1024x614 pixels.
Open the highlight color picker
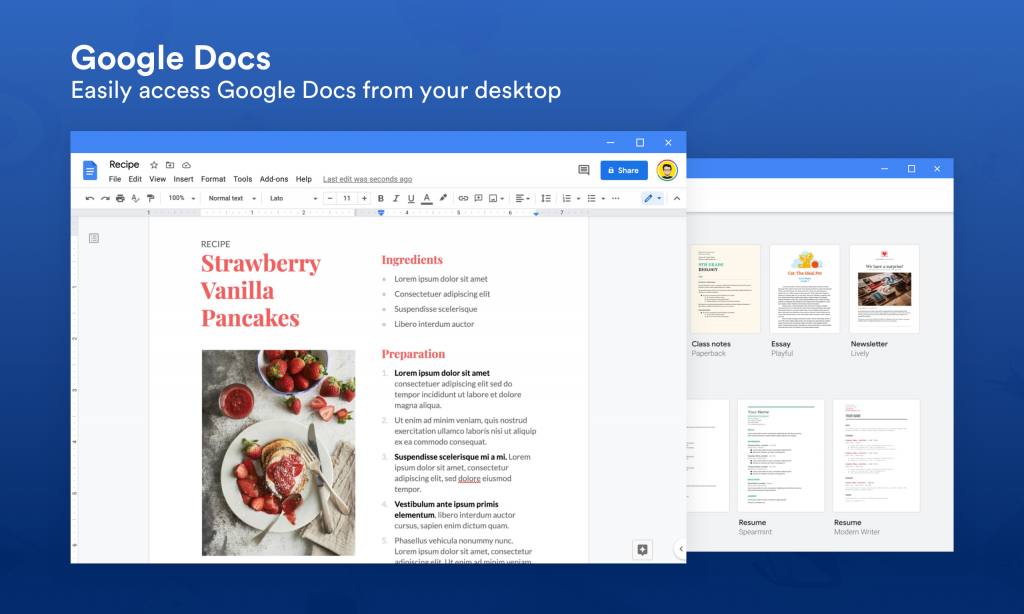tap(443, 198)
